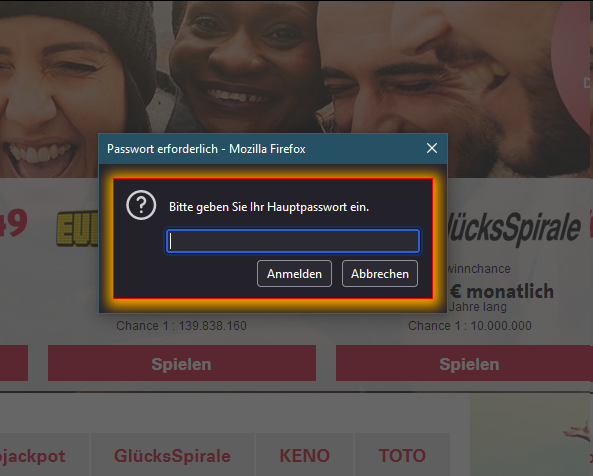Click the Chance 1 : 139.838.160 text

181,326
